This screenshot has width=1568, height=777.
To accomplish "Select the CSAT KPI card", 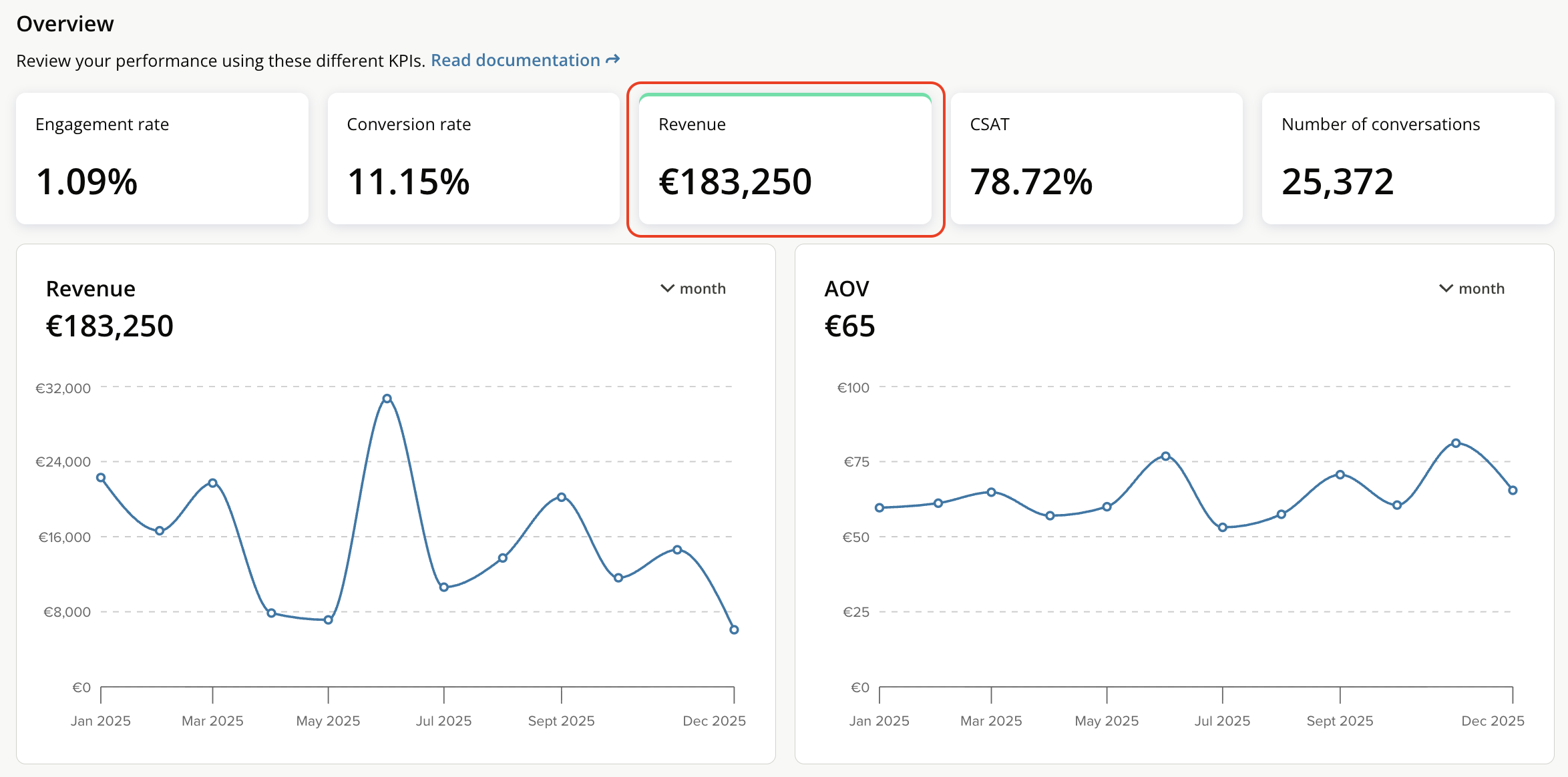I will pos(1097,158).
